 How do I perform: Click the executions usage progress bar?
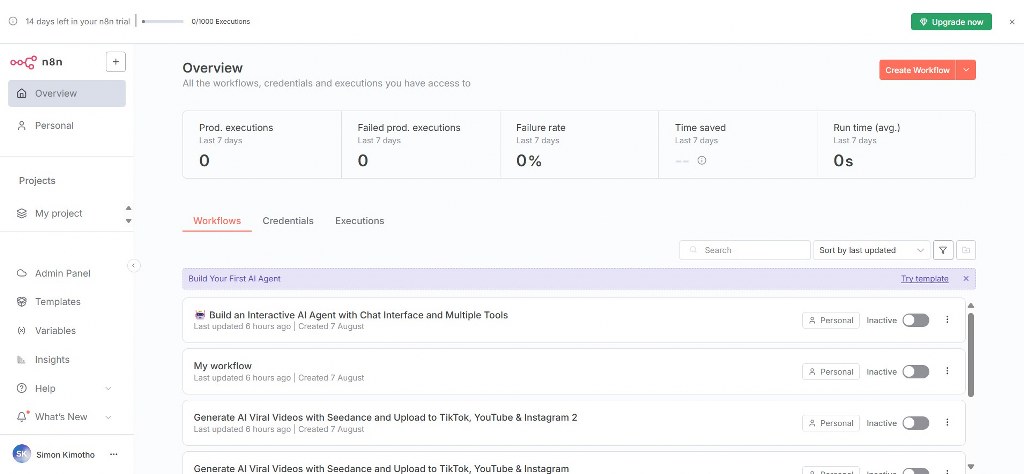[x=163, y=22]
